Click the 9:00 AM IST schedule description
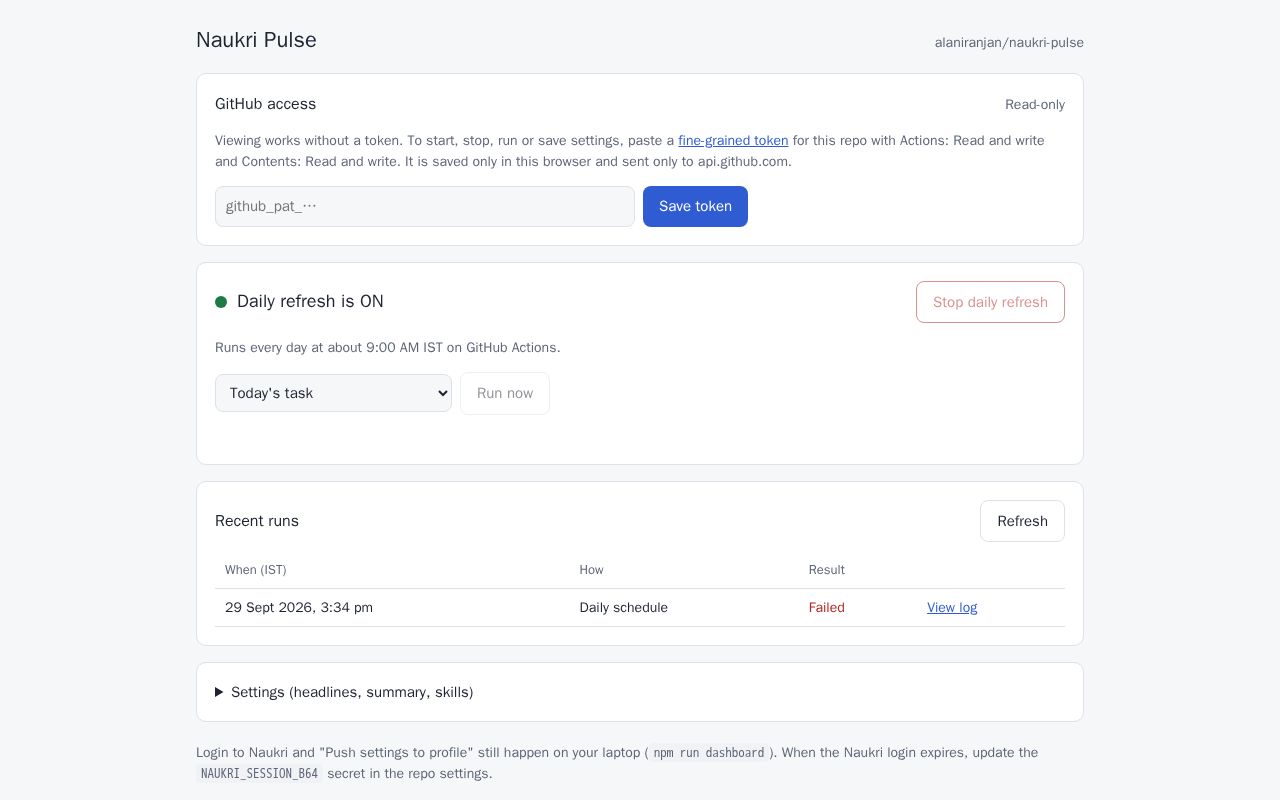 tap(388, 348)
